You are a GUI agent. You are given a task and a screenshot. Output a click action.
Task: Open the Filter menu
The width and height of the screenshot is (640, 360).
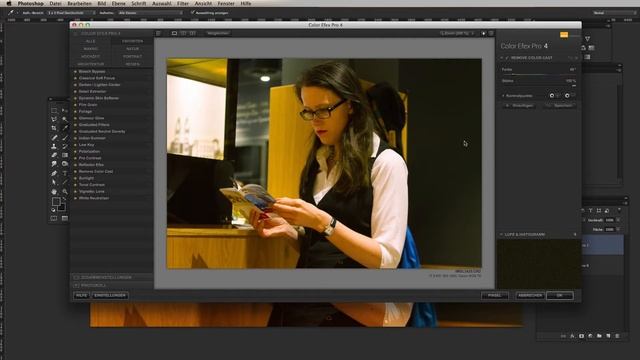pyautogui.click(x=182, y=3)
